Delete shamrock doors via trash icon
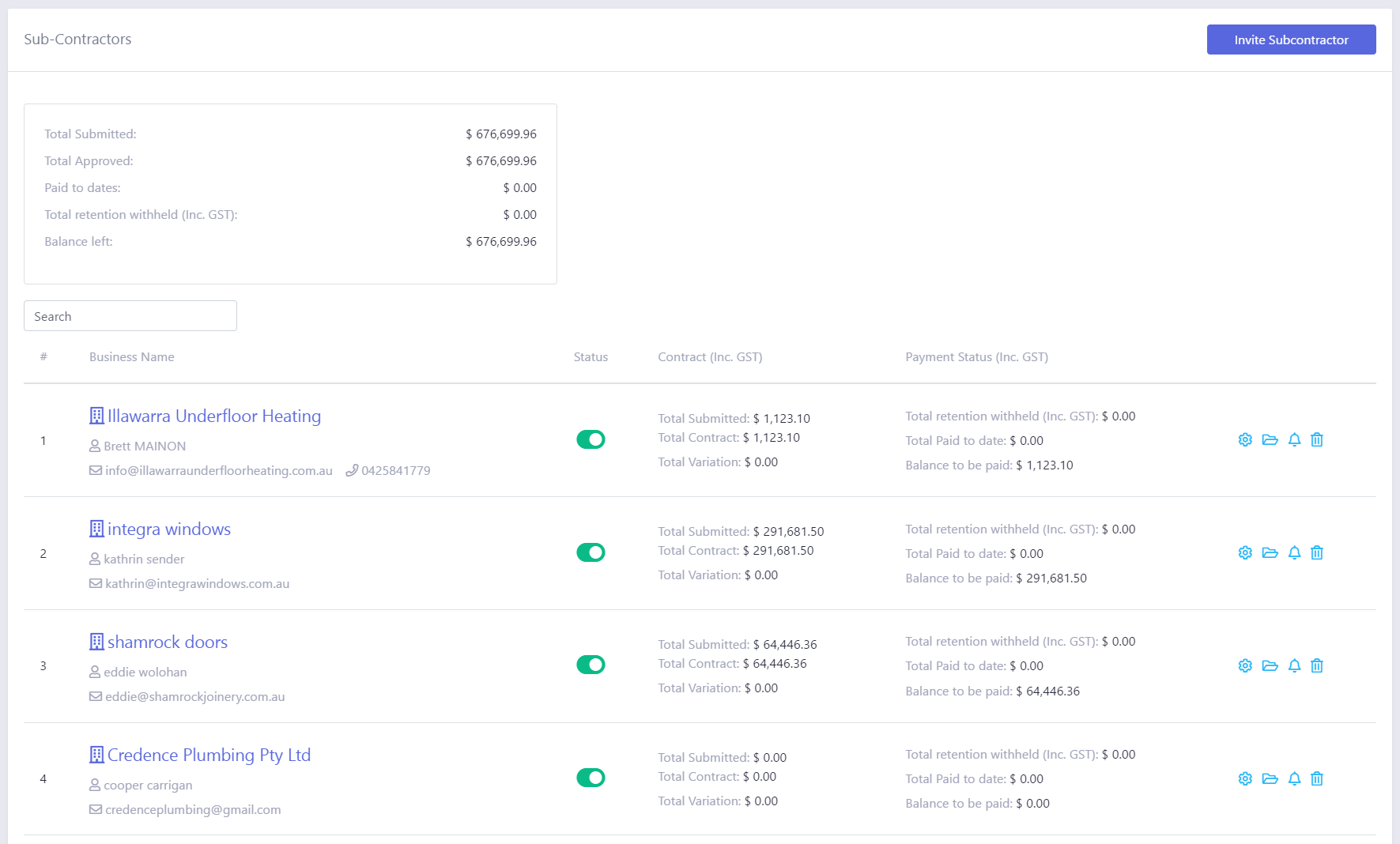Screen dimensions: 1400x844 (1317, 666)
